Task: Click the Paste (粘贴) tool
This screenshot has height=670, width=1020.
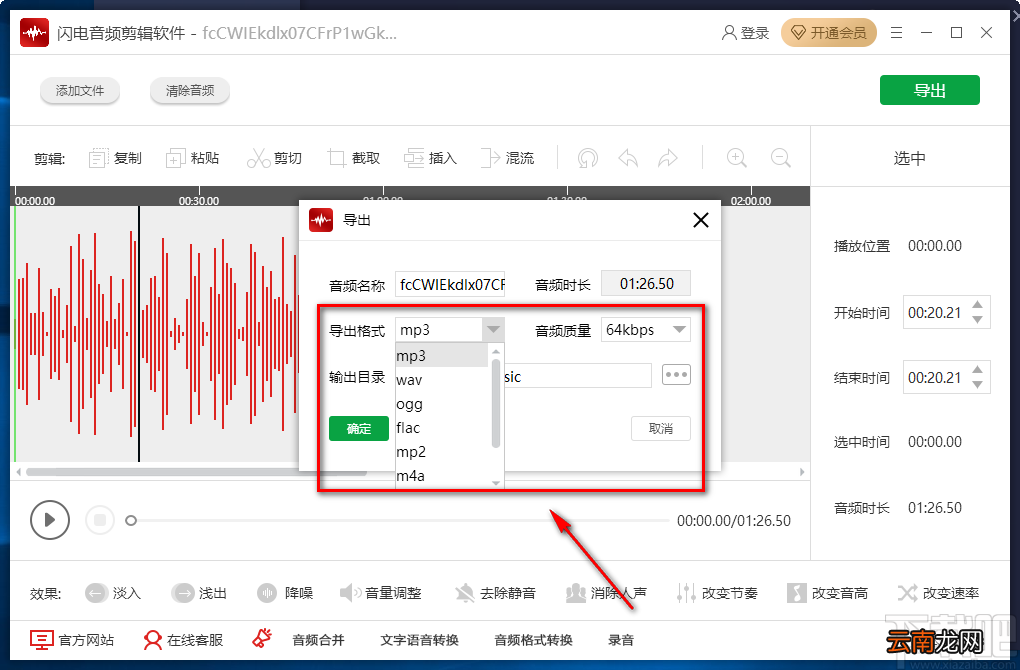Action: (x=193, y=158)
